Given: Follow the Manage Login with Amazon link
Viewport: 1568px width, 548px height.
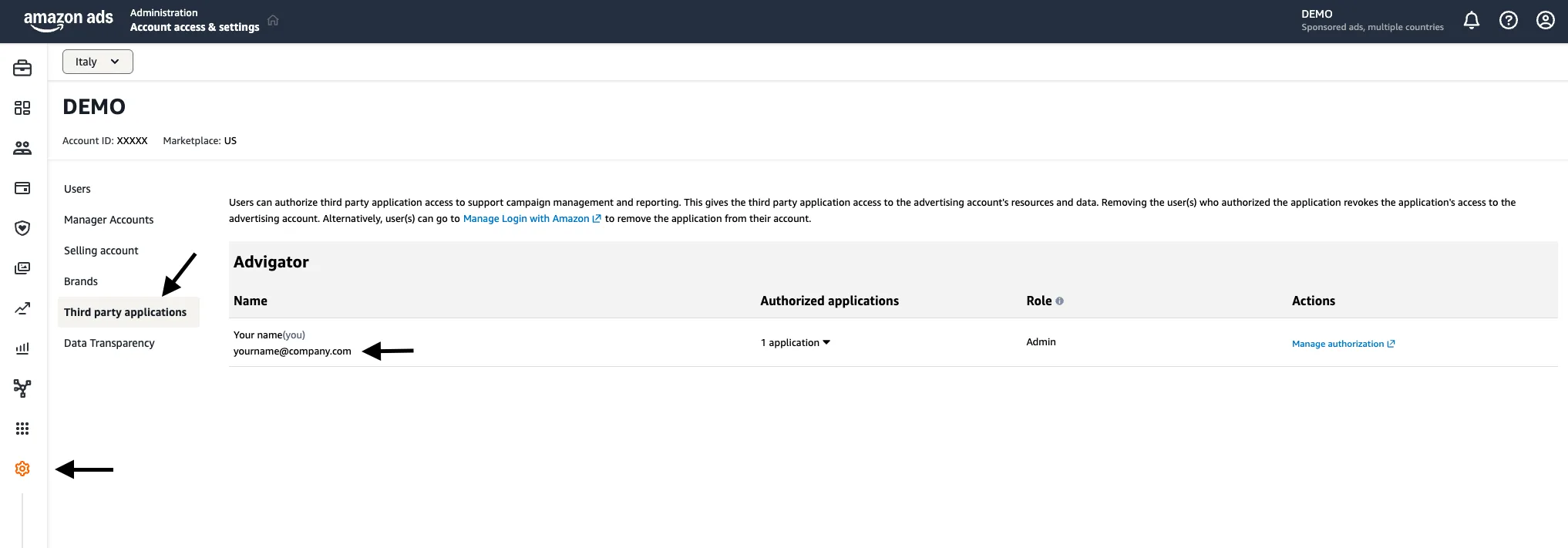Looking at the screenshot, I should [x=532, y=219].
